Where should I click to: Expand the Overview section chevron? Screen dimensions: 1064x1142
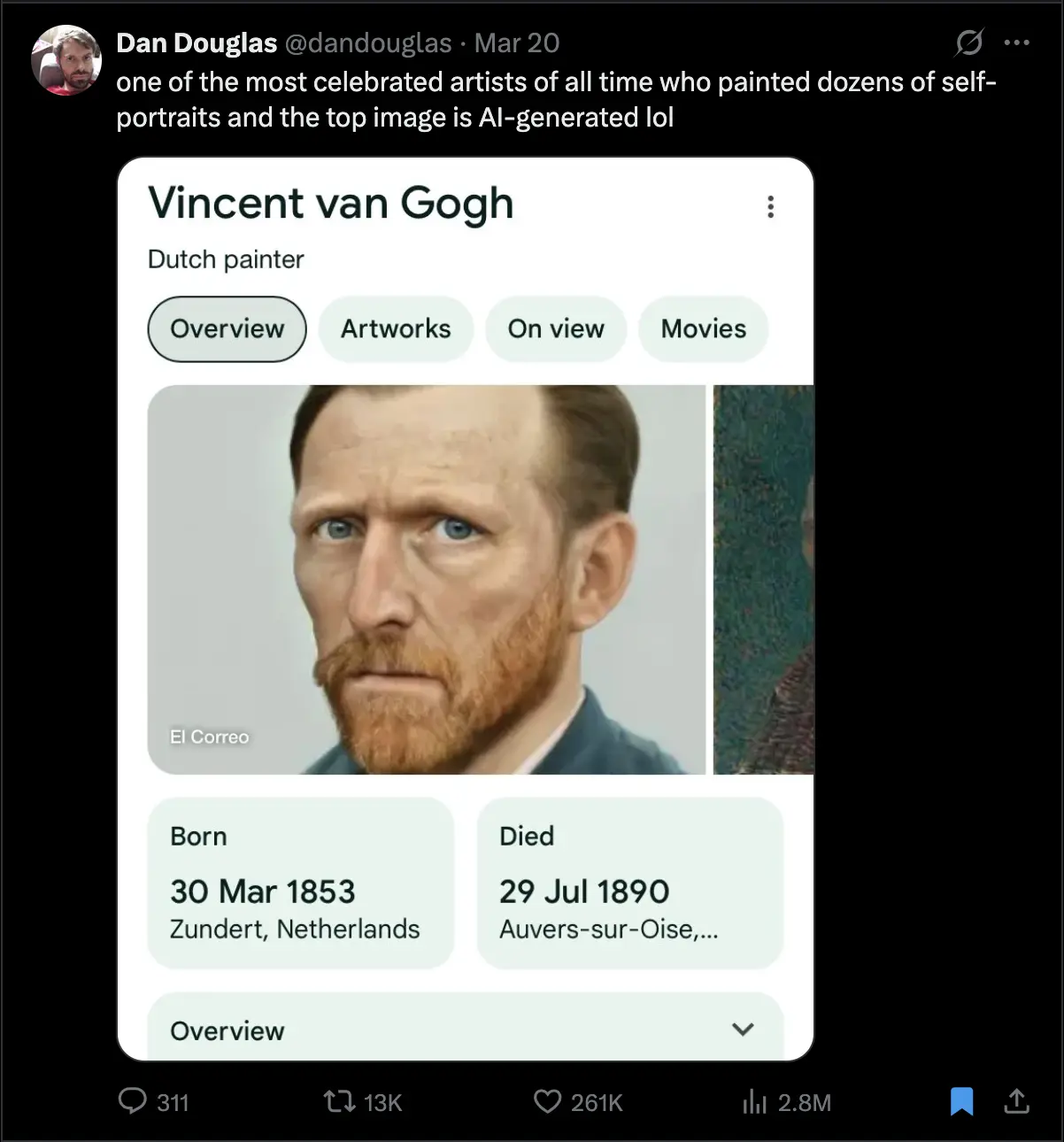coord(743,1029)
